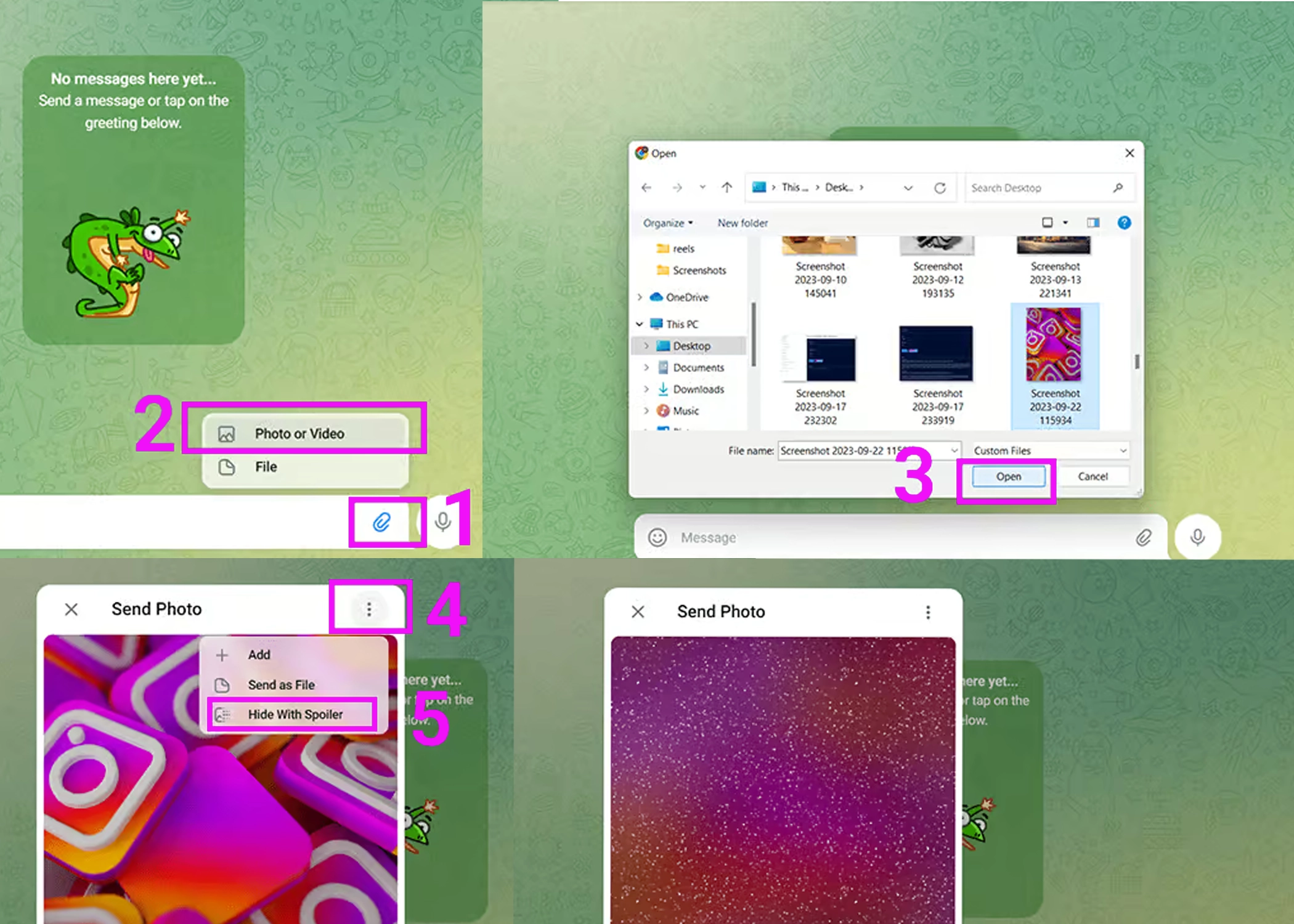Select file Screenshot 2023-09-22 115934
The height and width of the screenshot is (924, 1294).
tap(1055, 367)
